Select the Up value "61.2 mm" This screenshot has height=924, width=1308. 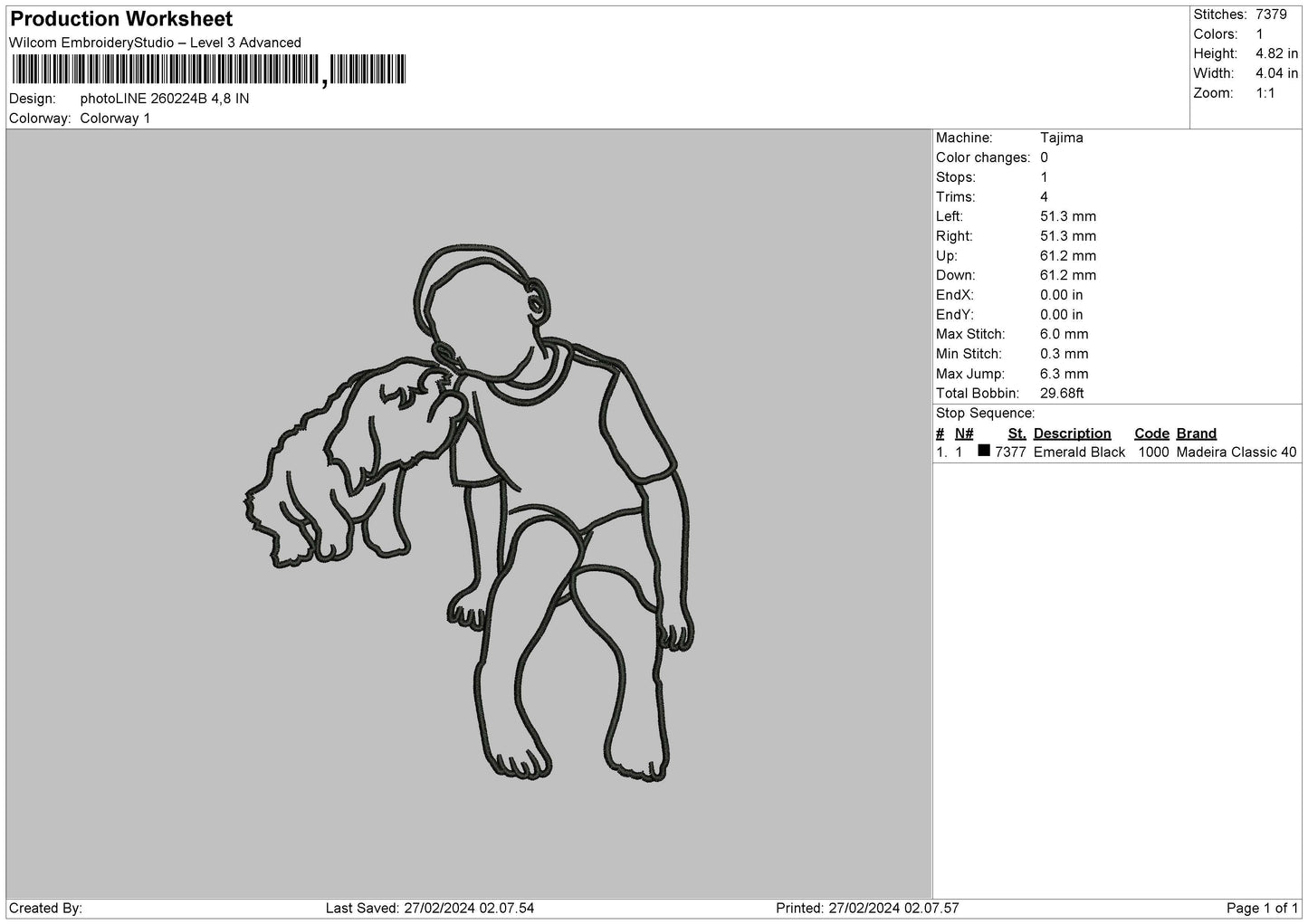[x=1068, y=256]
